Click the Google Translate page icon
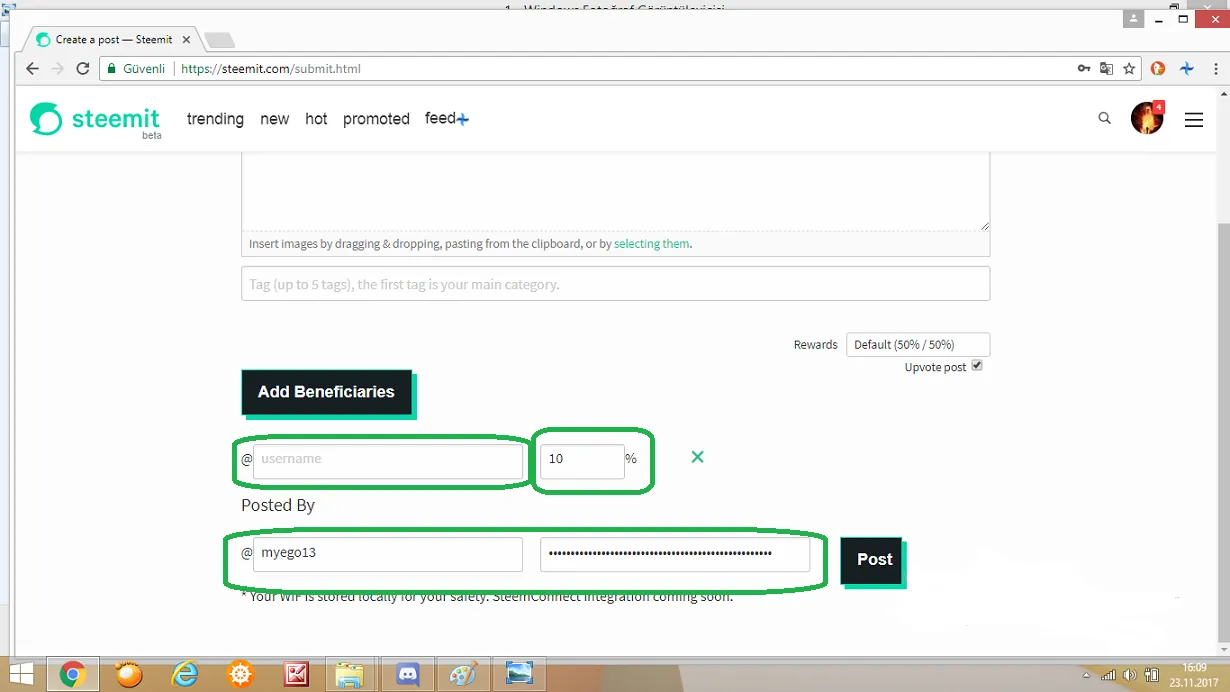This screenshot has height=692, width=1230. pyautogui.click(x=1106, y=69)
